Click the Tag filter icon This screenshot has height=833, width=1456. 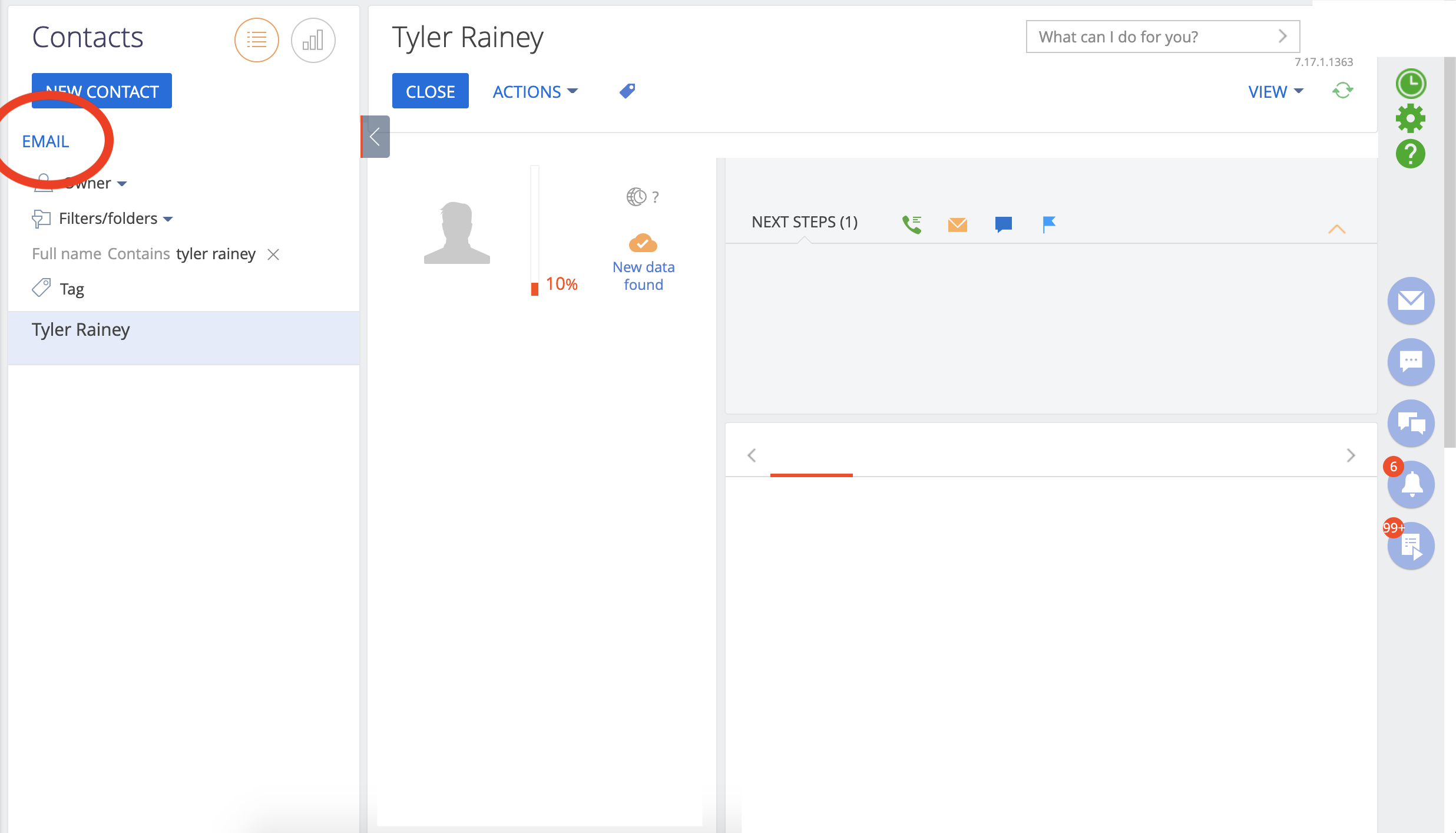pyautogui.click(x=41, y=288)
